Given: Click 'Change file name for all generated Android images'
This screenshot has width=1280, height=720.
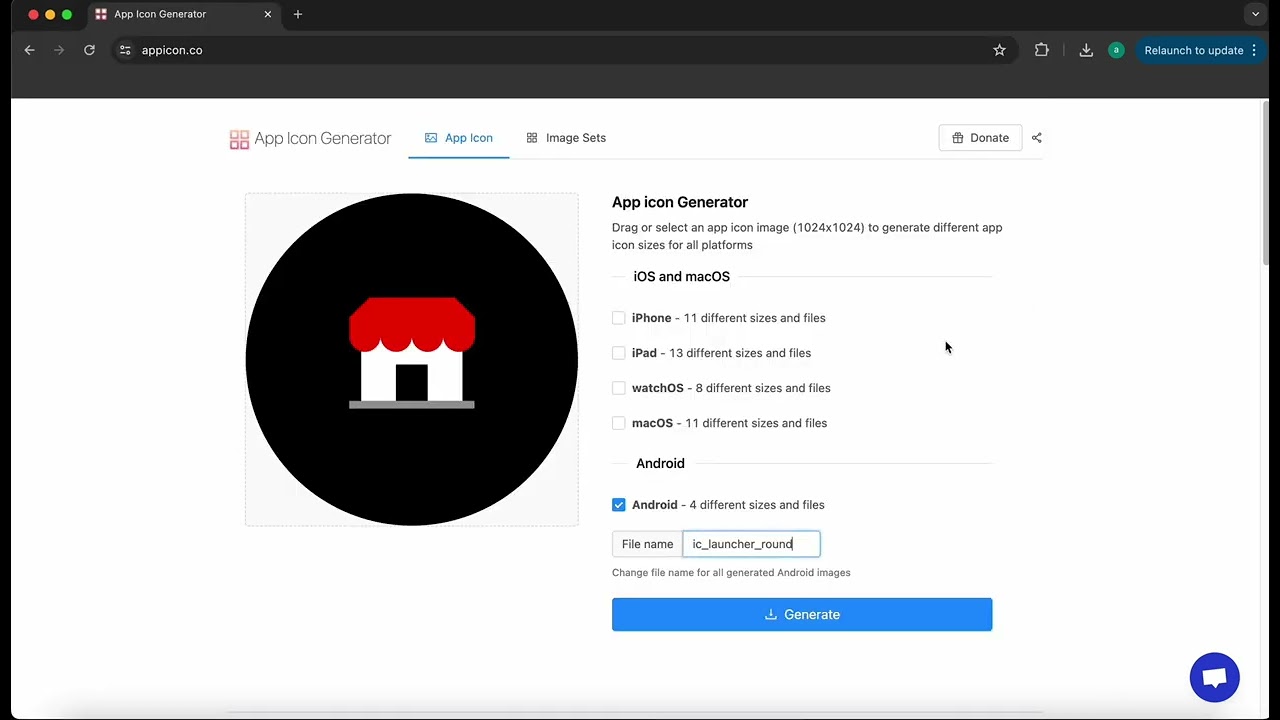Looking at the screenshot, I should coord(731,573).
